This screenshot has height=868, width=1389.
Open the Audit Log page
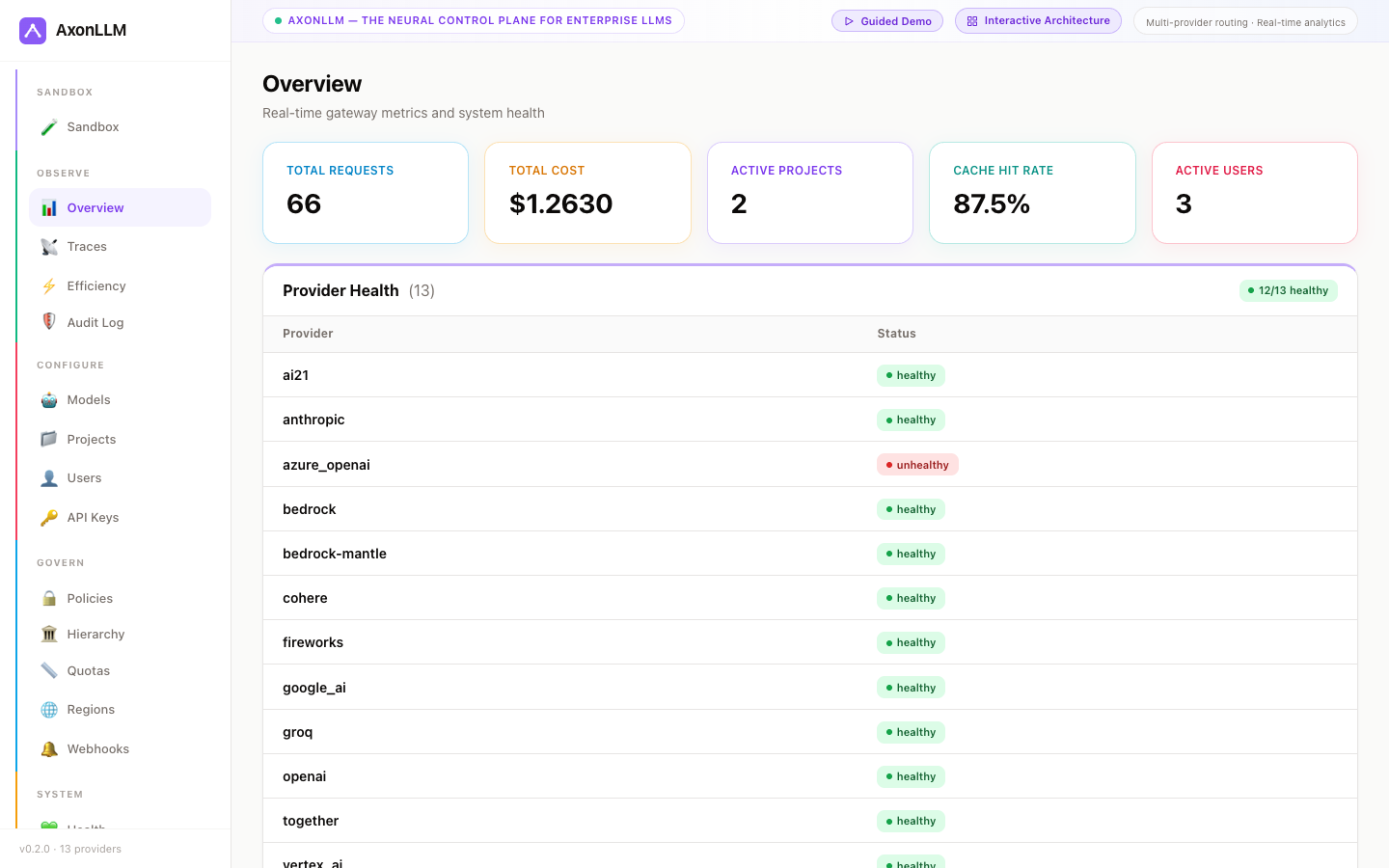(x=120, y=322)
